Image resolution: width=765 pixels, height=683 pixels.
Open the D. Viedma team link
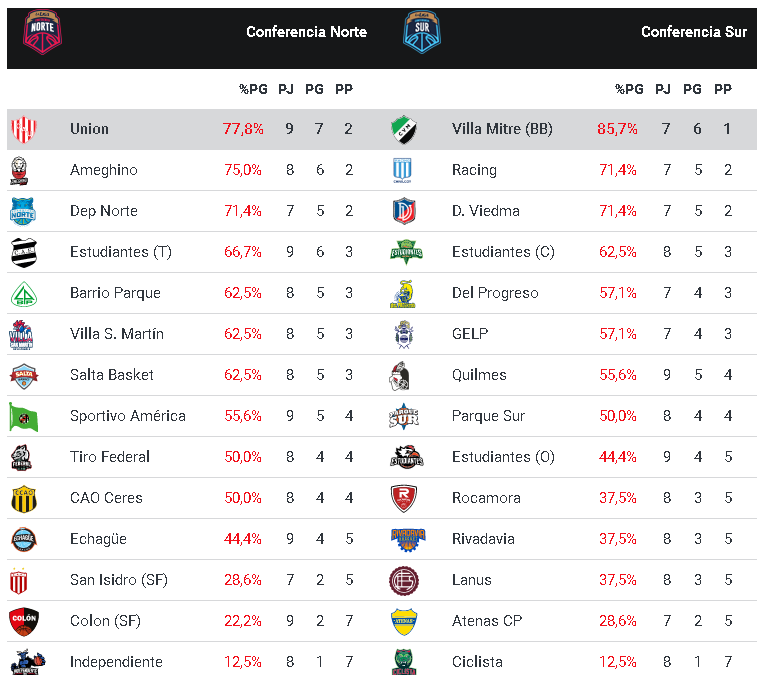[x=486, y=211]
